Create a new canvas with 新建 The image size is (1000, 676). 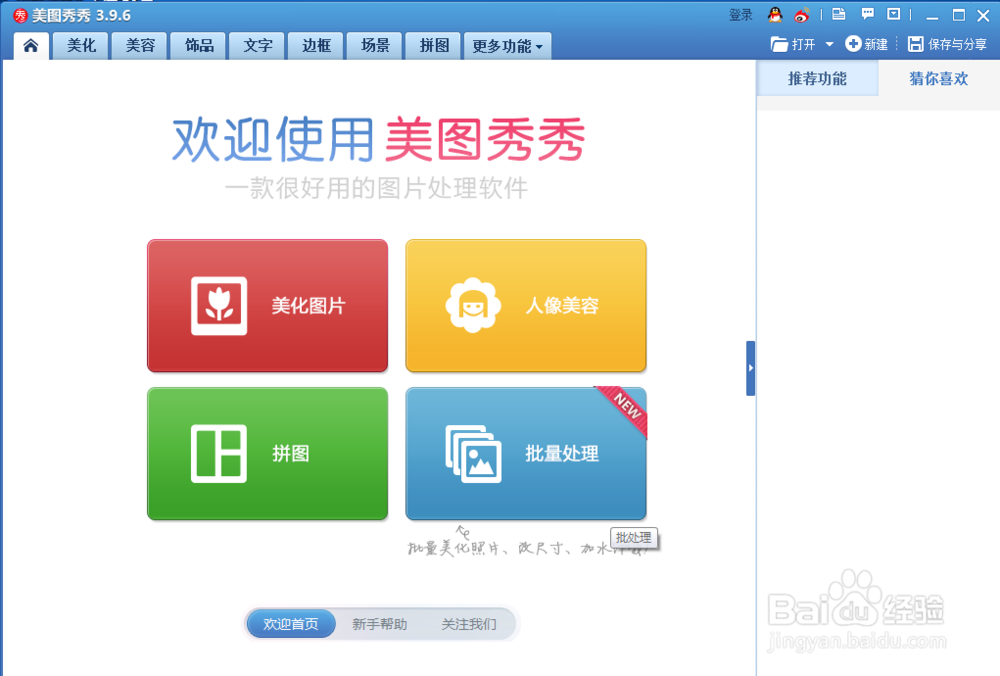[x=867, y=44]
